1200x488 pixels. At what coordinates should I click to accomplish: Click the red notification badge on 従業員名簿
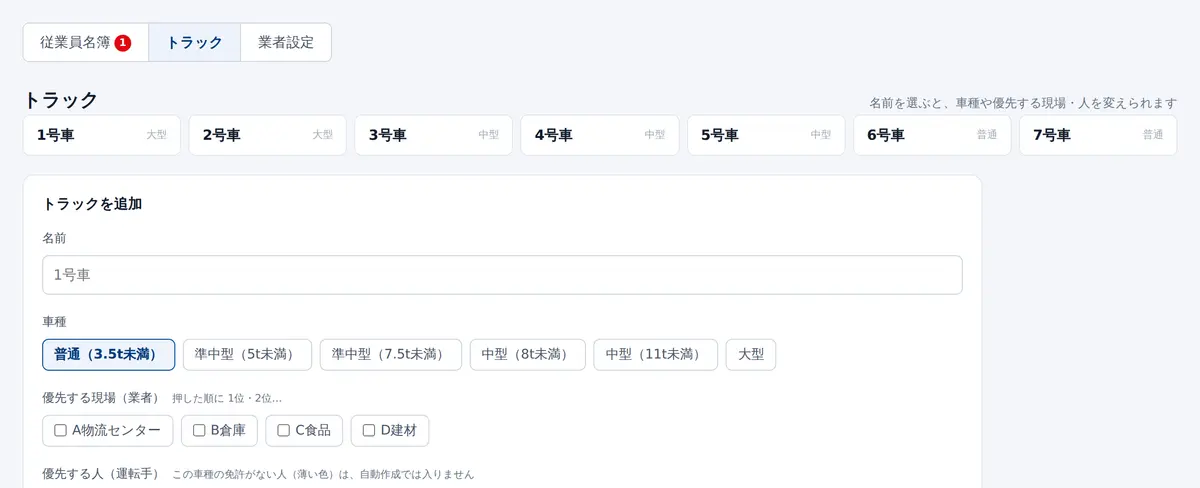point(123,43)
